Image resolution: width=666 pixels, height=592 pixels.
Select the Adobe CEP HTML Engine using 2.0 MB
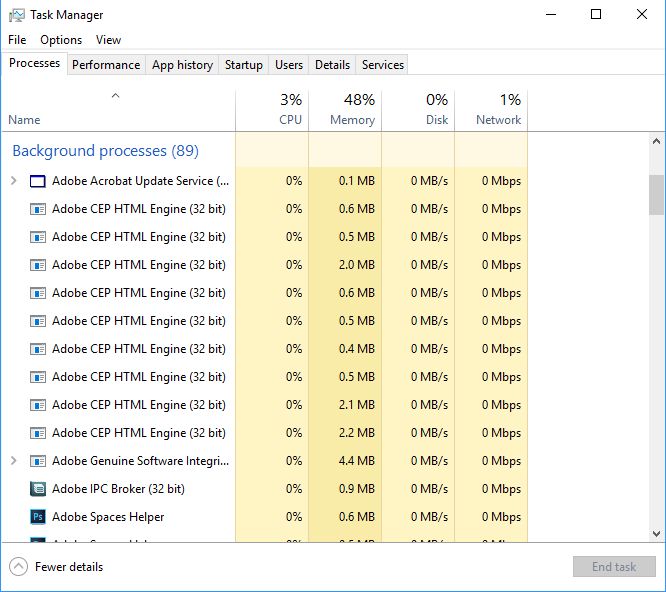click(x=265, y=265)
